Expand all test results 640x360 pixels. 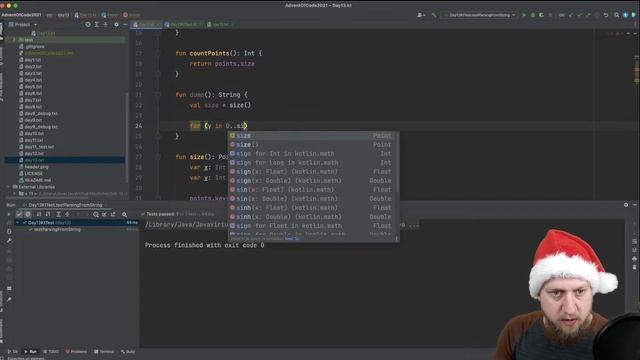tap(58, 214)
